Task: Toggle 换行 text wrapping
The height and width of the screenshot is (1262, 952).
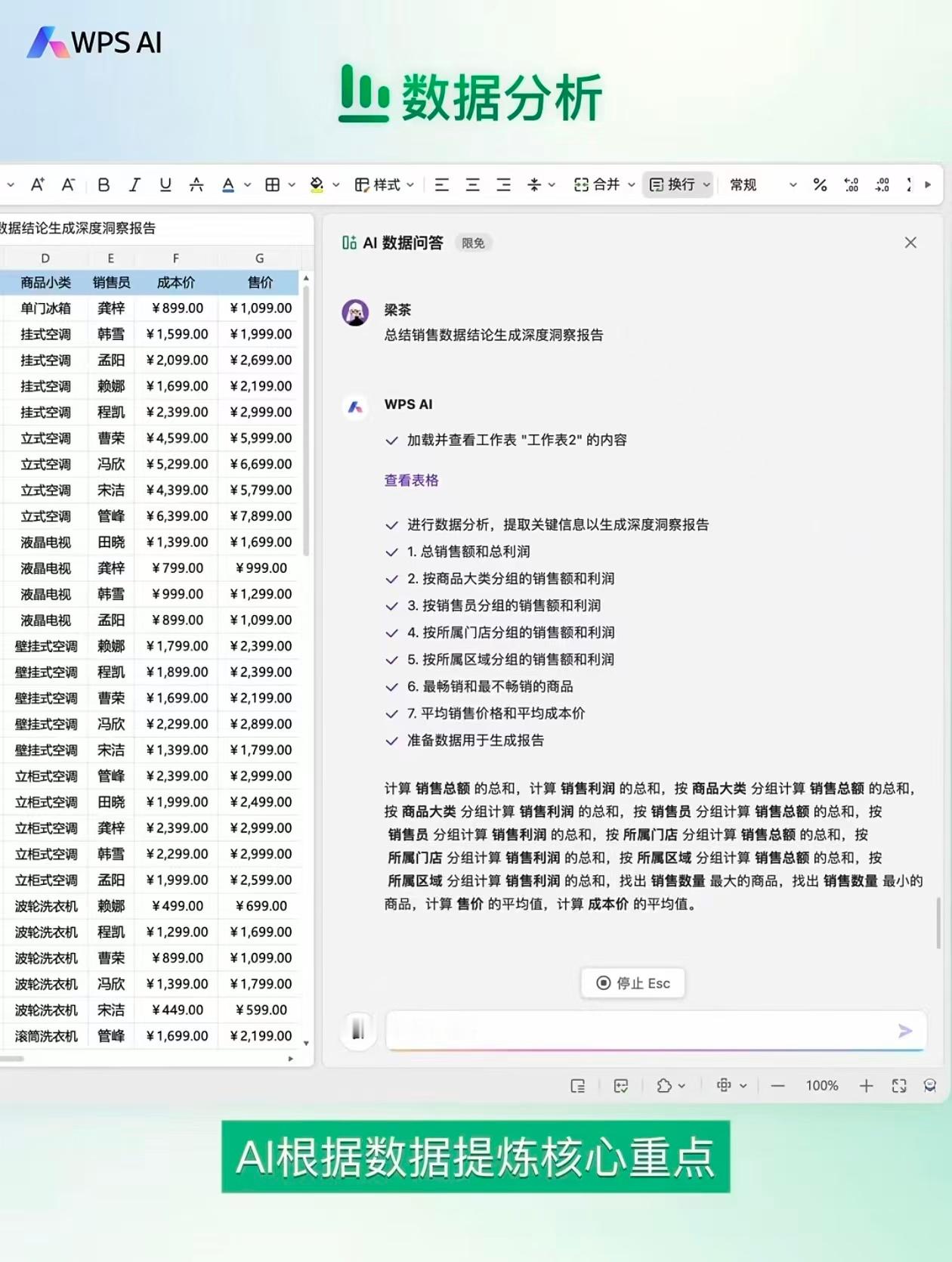Action: tap(672, 184)
